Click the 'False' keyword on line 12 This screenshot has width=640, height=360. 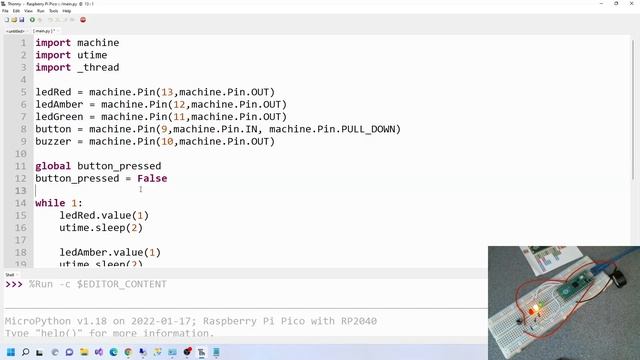coord(152,178)
